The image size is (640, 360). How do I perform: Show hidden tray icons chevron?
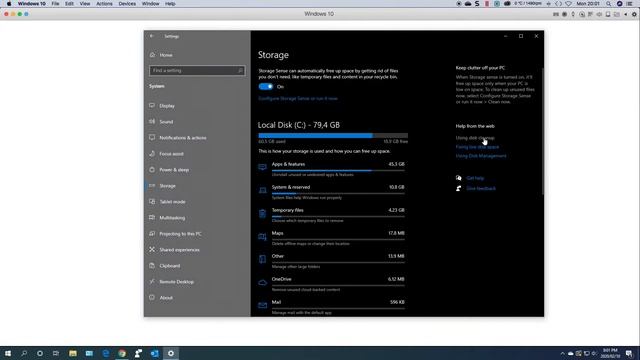pos(562,353)
